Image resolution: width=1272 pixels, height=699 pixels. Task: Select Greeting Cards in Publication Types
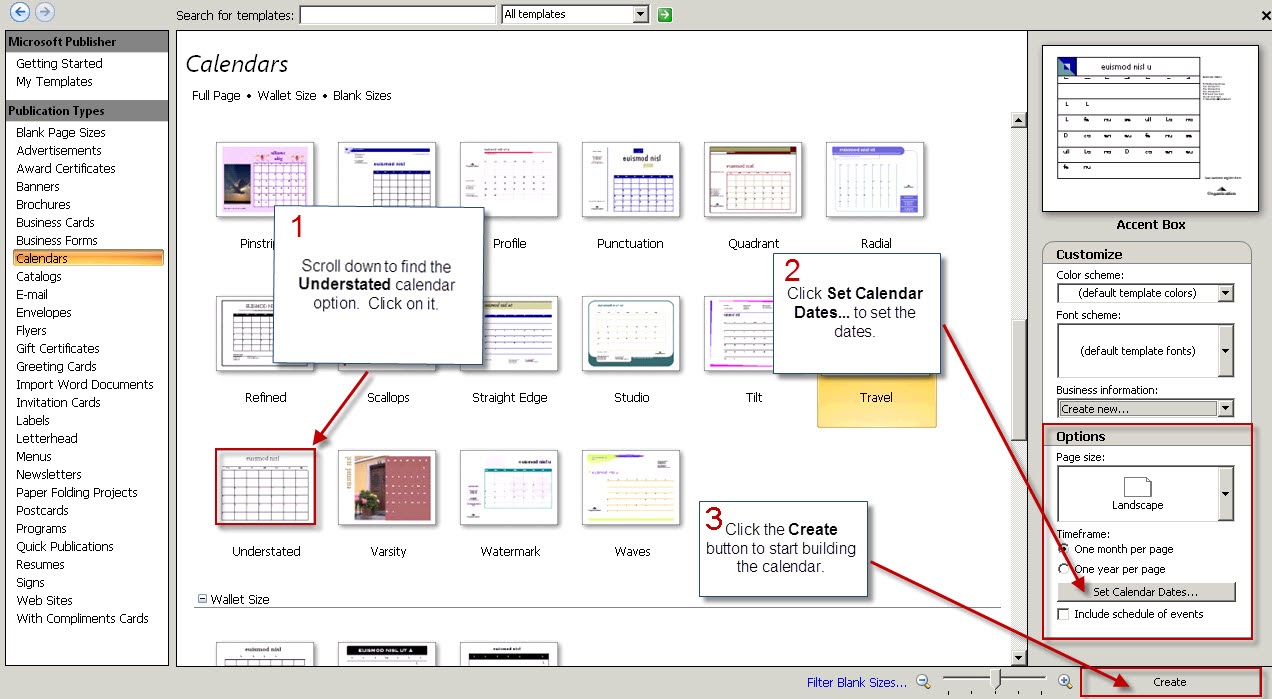55,366
